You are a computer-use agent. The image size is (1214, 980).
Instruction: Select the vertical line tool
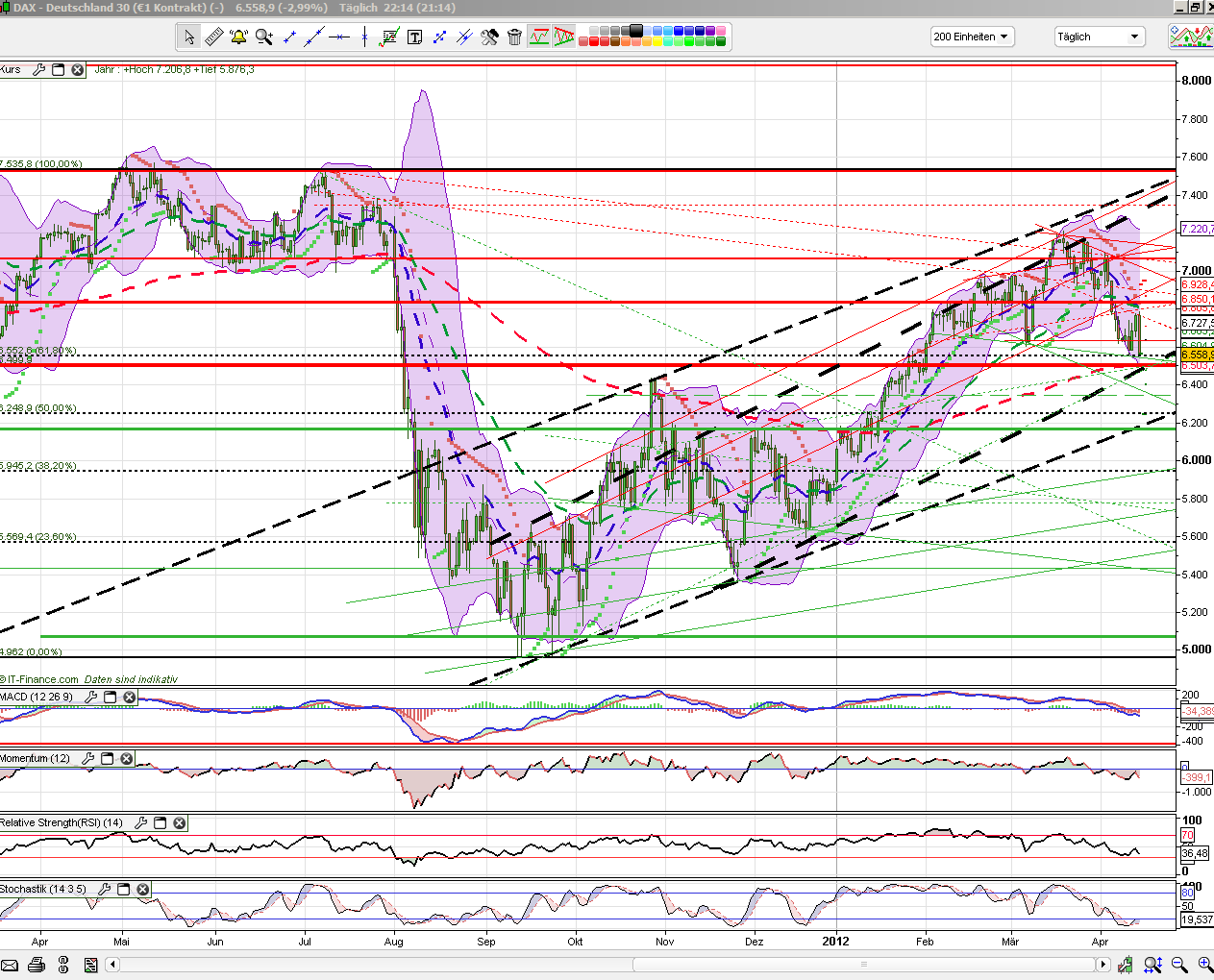pos(364,37)
